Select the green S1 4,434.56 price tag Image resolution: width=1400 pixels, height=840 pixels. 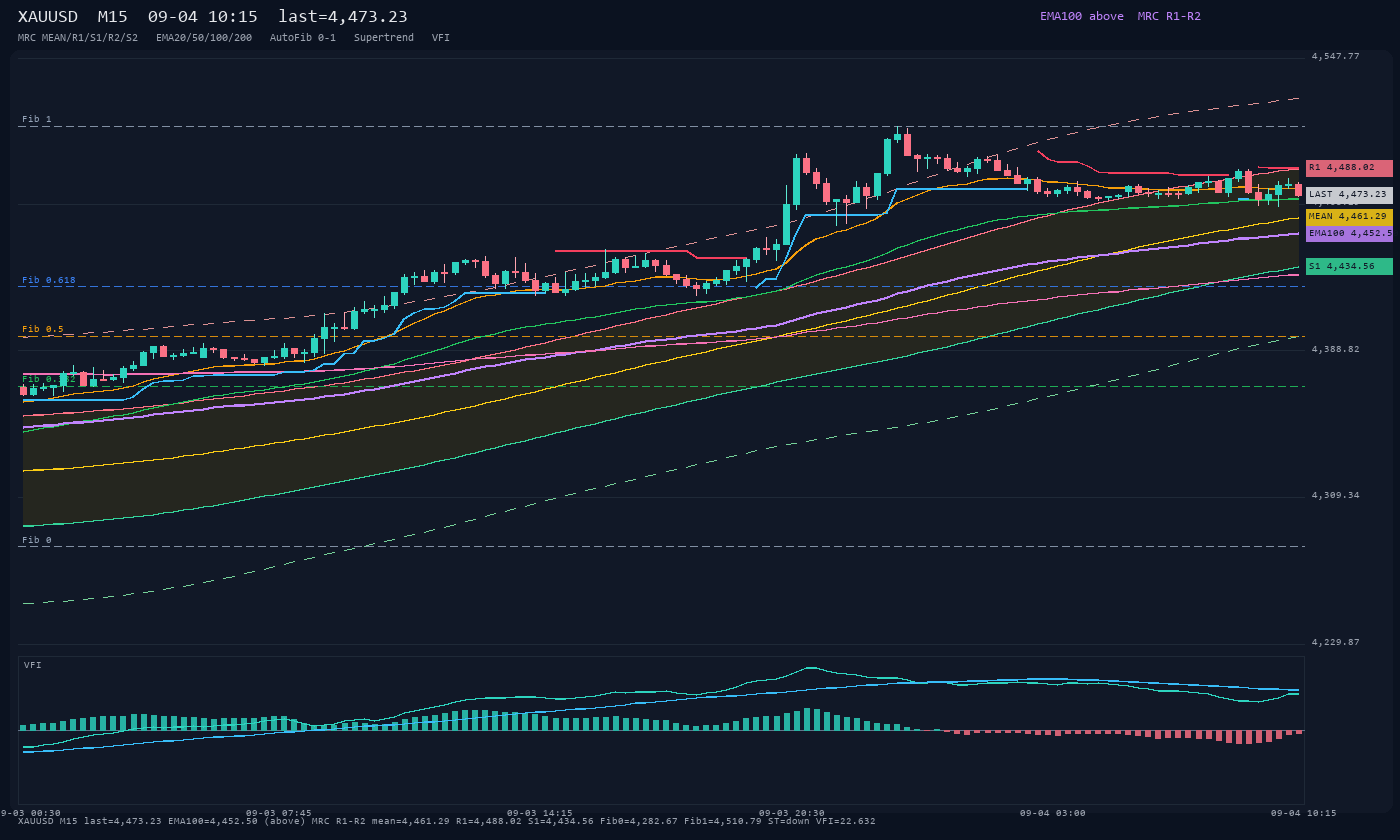[1349, 267]
